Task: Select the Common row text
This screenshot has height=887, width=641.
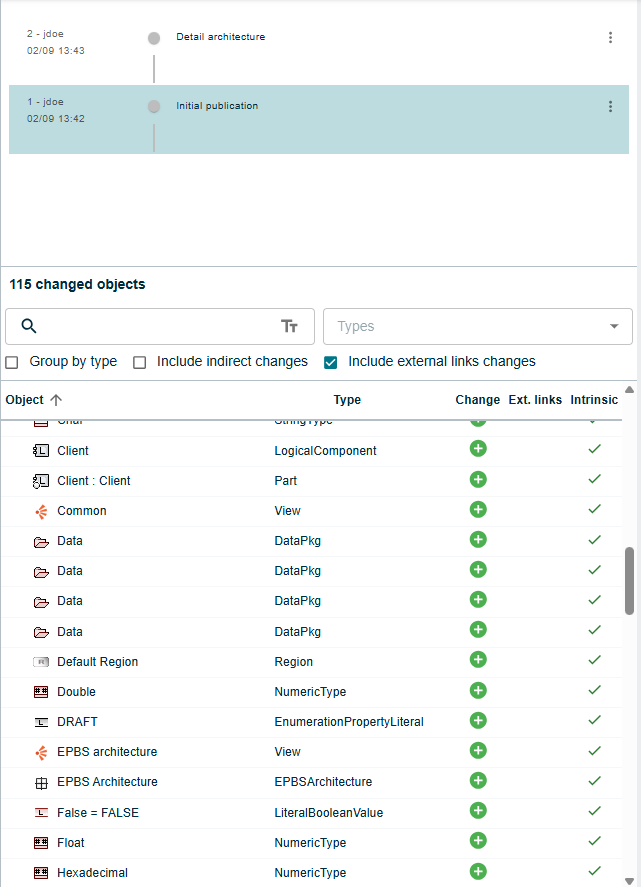Action: [x=81, y=511]
